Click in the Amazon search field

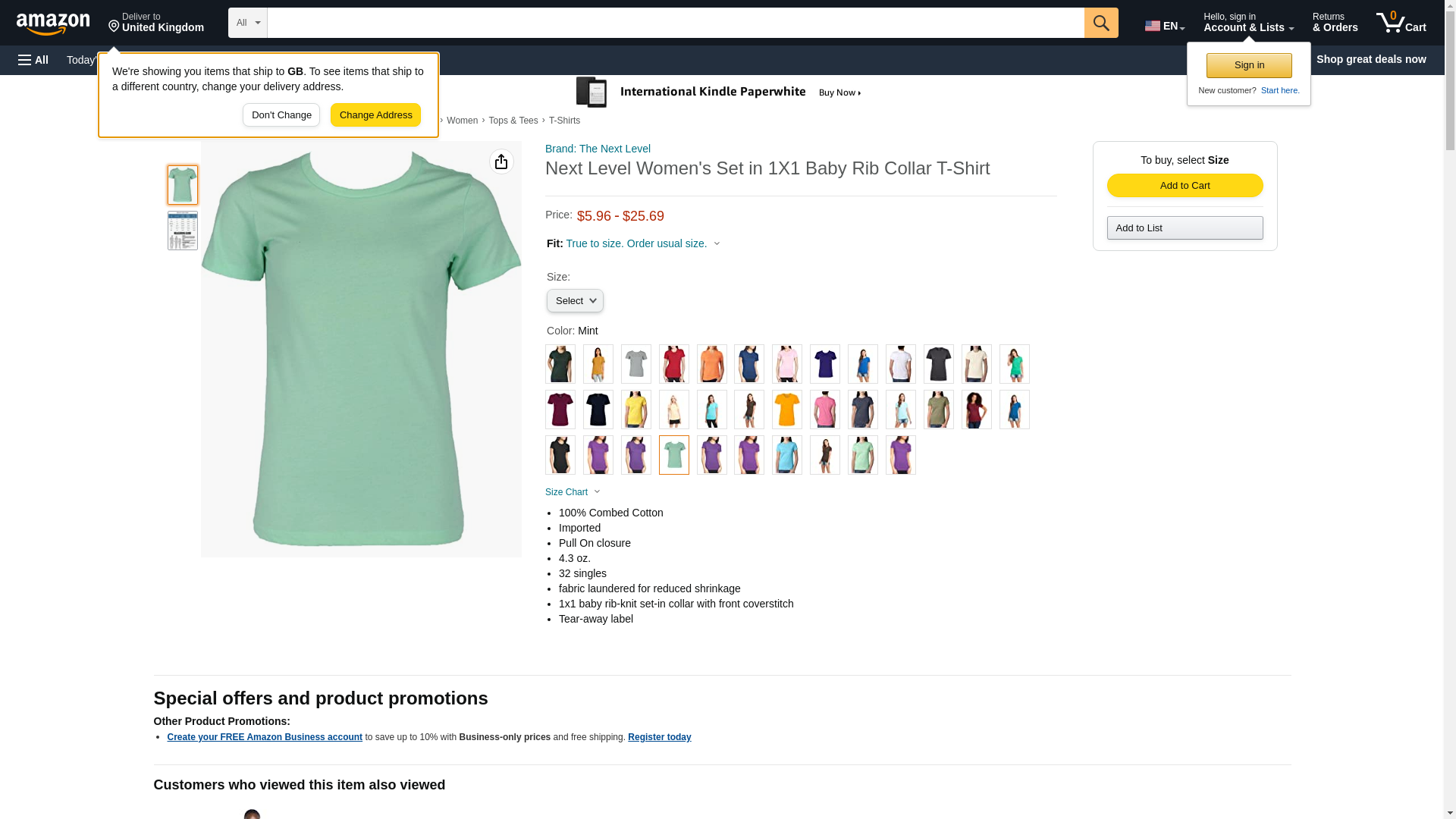tap(675, 23)
